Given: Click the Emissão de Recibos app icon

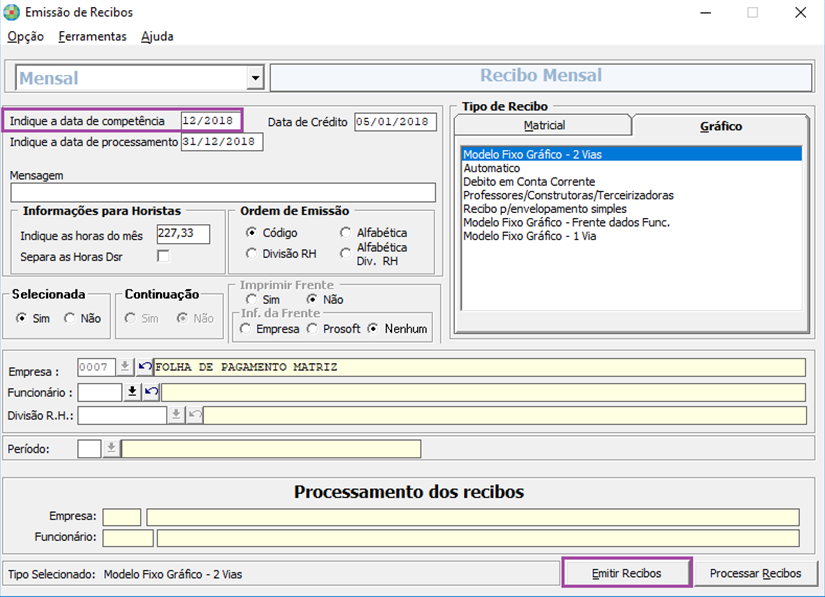Looking at the screenshot, I should 11,12.
